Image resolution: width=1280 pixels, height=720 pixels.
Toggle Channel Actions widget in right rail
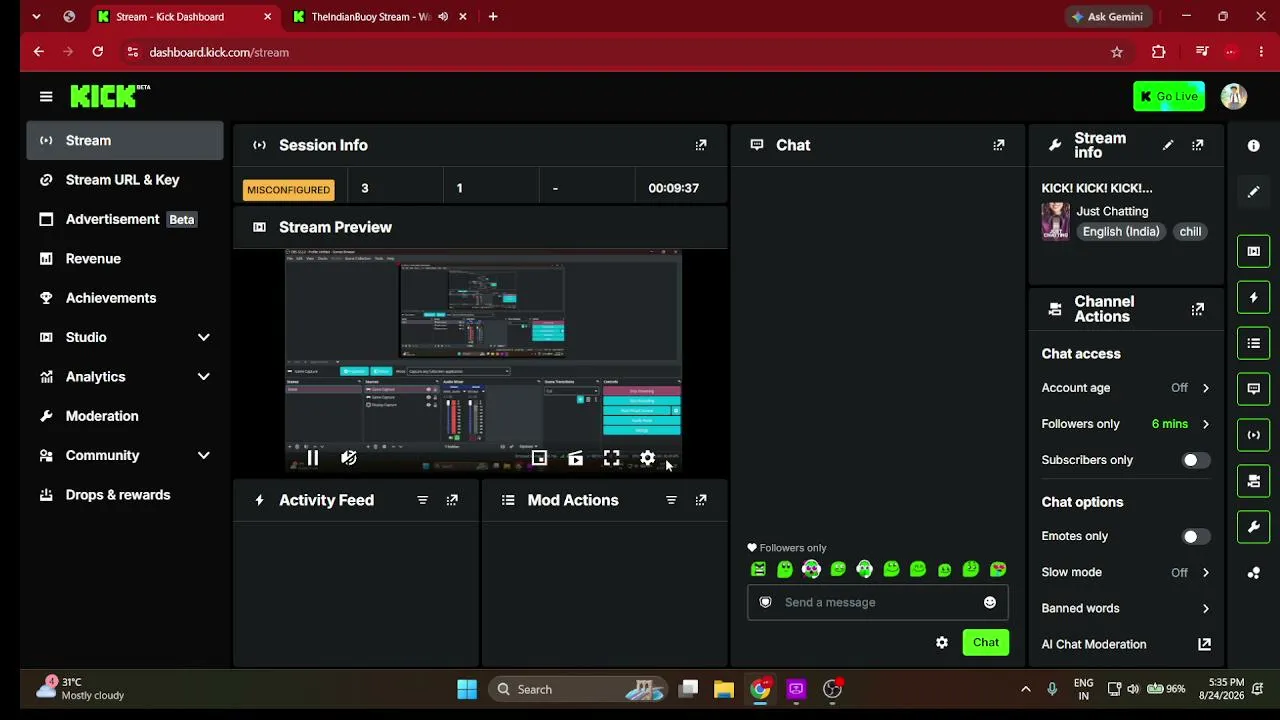point(1254,481)
